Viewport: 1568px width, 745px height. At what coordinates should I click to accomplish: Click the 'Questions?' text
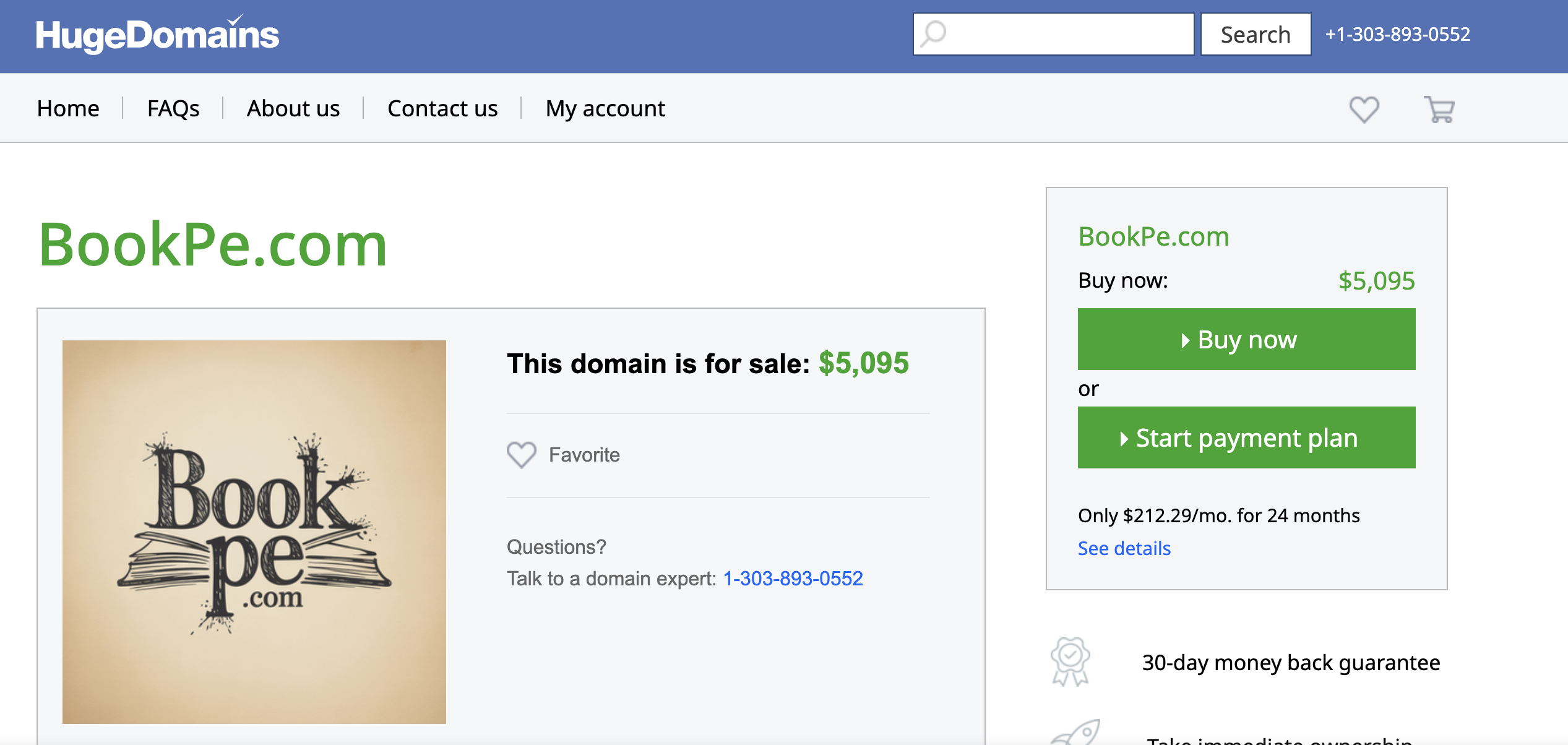point(556,547)
